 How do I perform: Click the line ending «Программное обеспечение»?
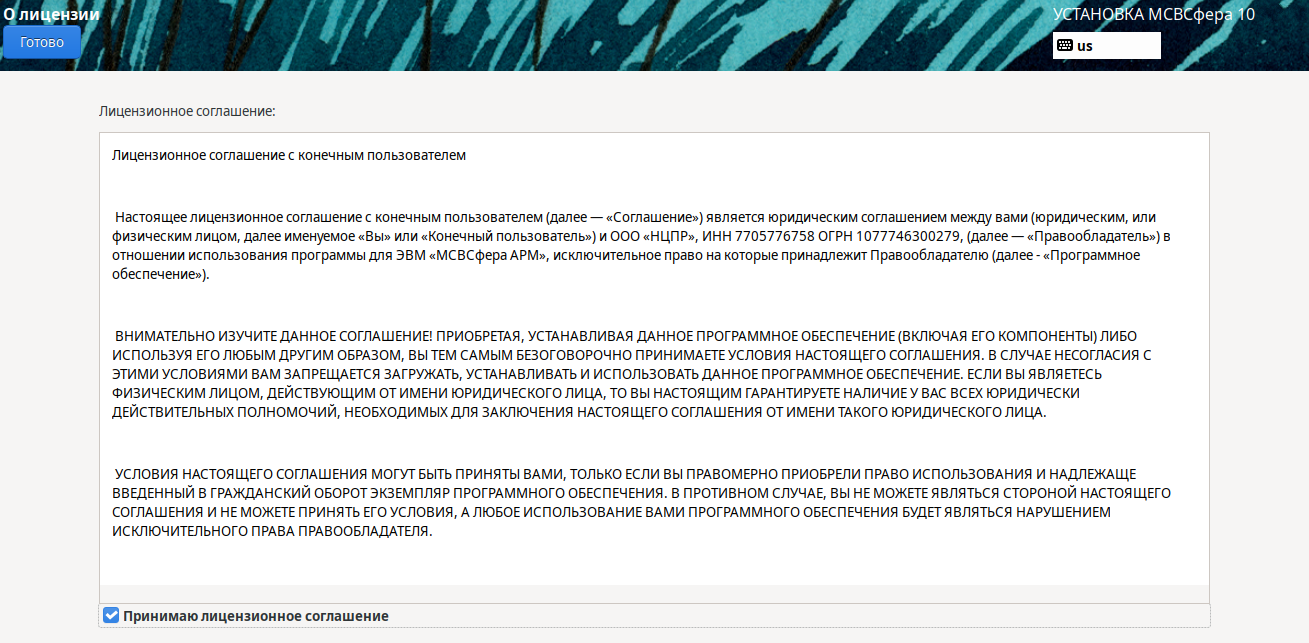(x=160, y=274)
